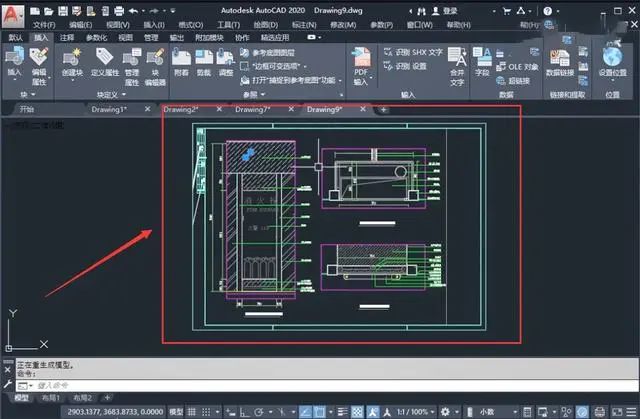The height and width of the screenshot is (419, 640).
Task: Click the Plot printer icon in quick access toolbar
Action: tap(119, 11)
